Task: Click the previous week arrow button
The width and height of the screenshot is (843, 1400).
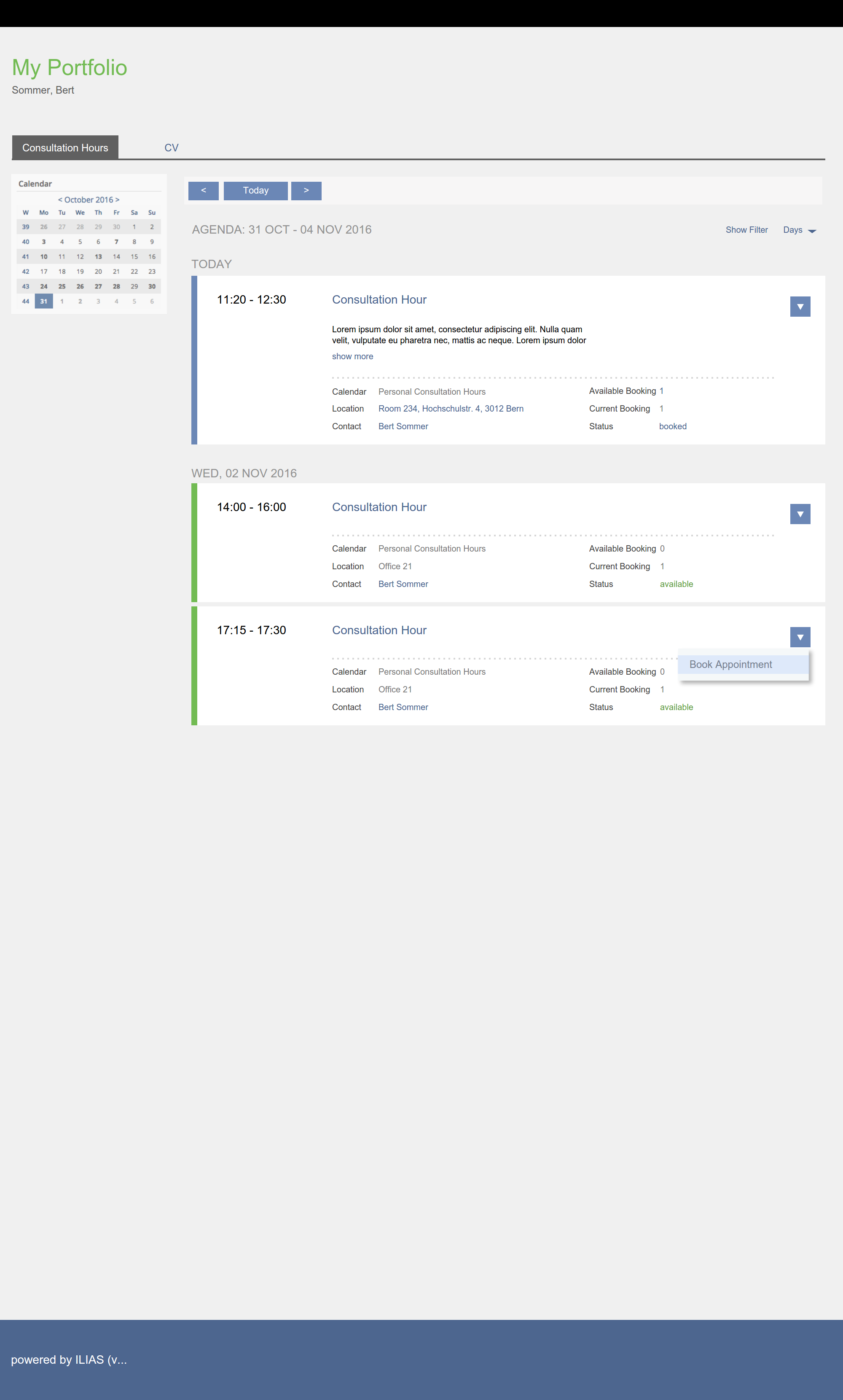Action: click(203, 191)
